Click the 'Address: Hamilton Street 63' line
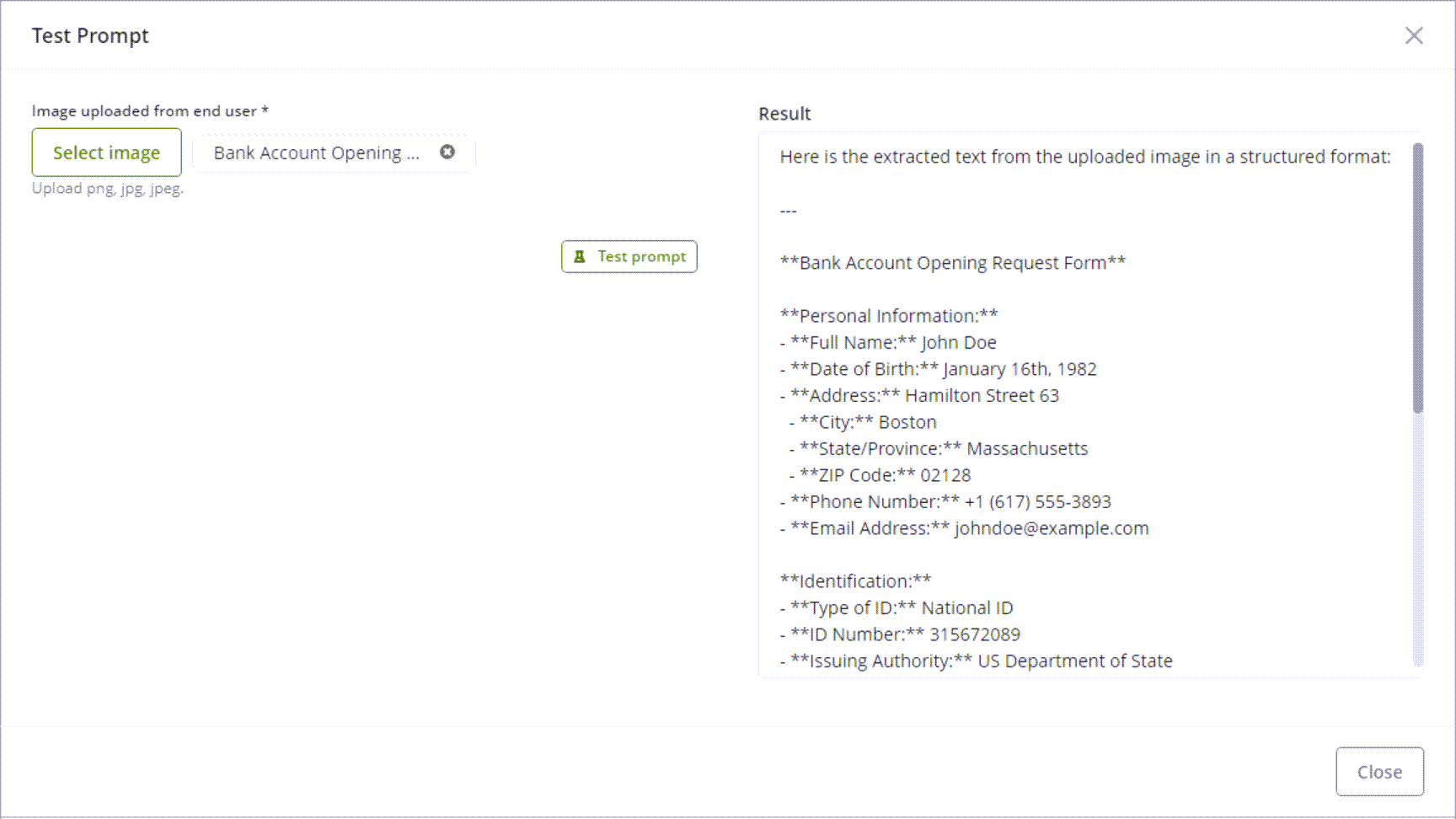 (x=919, y=395)
